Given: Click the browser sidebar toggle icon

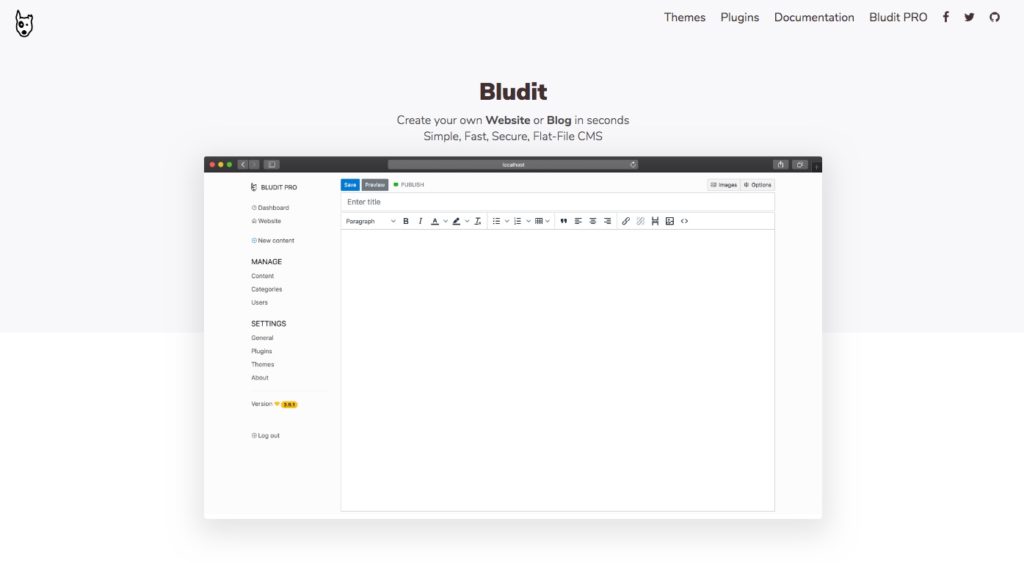Looking at the screenshot, I should [x=272, y=165].
